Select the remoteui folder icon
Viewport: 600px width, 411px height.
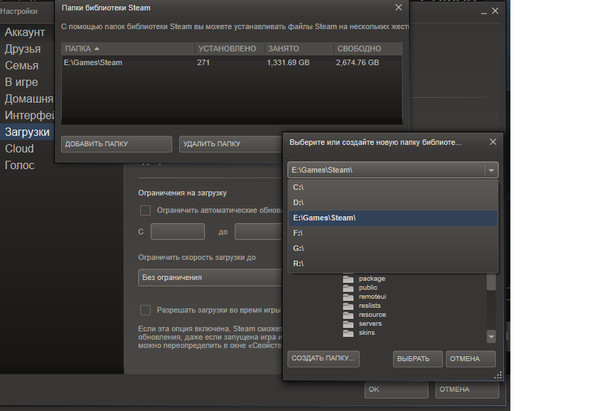(348, 297)
